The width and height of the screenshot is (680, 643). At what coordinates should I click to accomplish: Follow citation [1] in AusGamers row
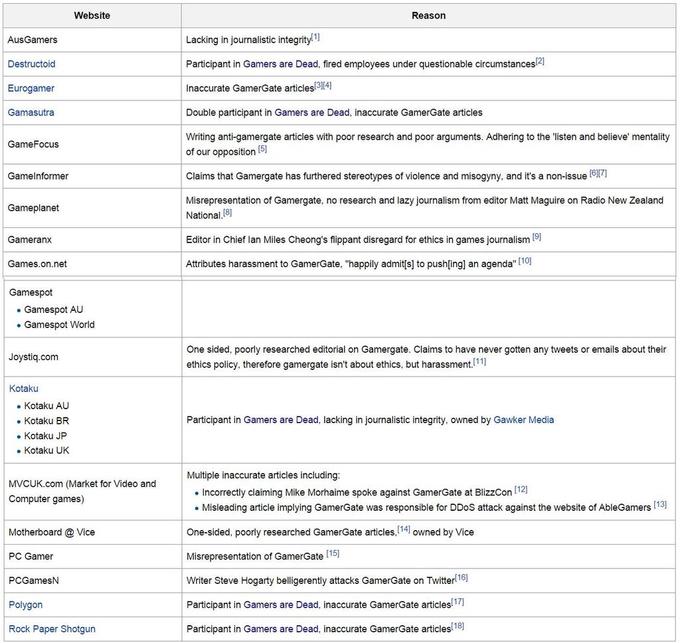[316, 37]
